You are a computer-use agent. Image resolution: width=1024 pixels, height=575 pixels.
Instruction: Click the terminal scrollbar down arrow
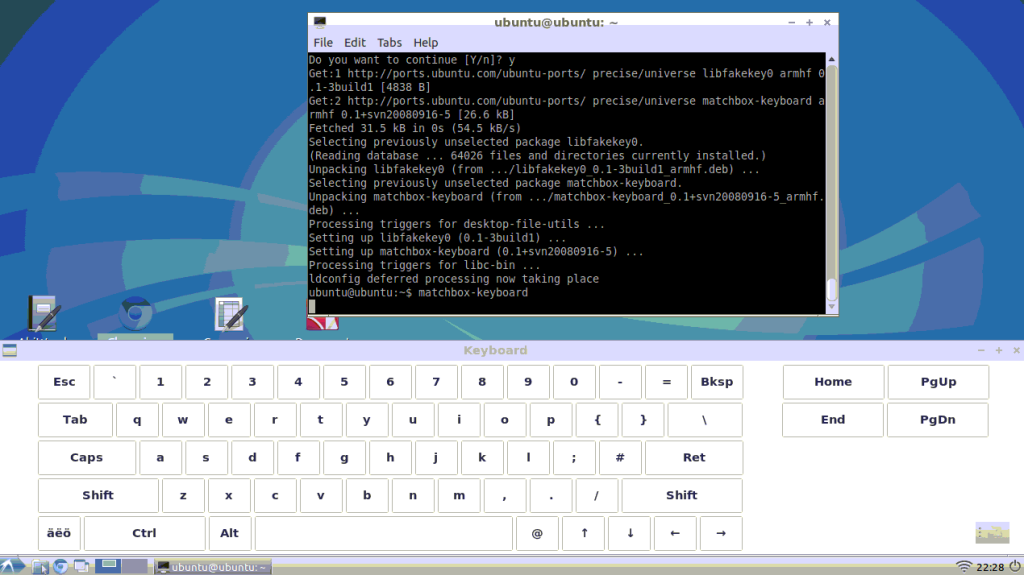click(831, 307)
